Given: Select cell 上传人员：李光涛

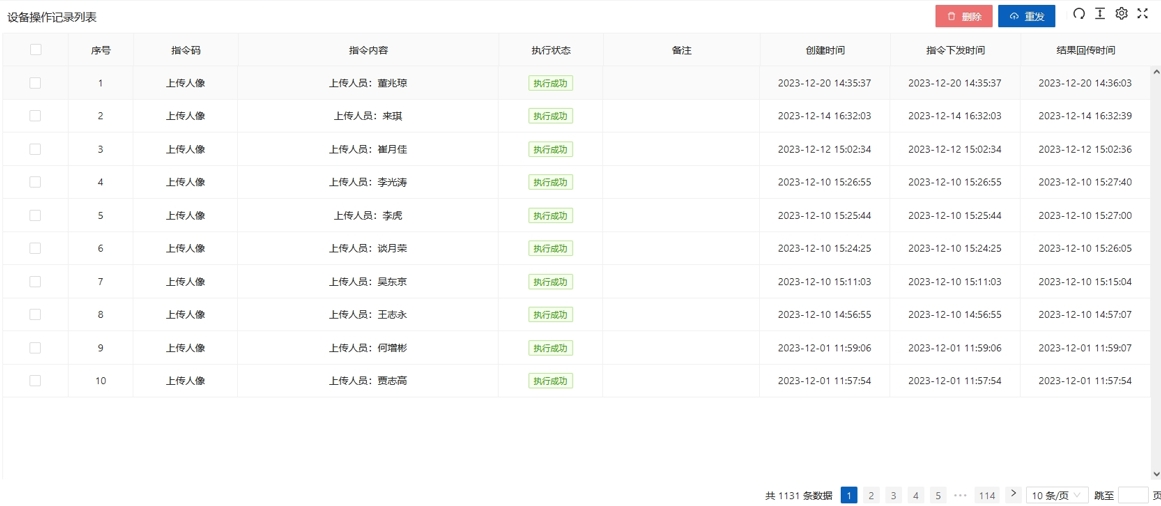Looking at the screenshot, I should (x=368, y=182).
